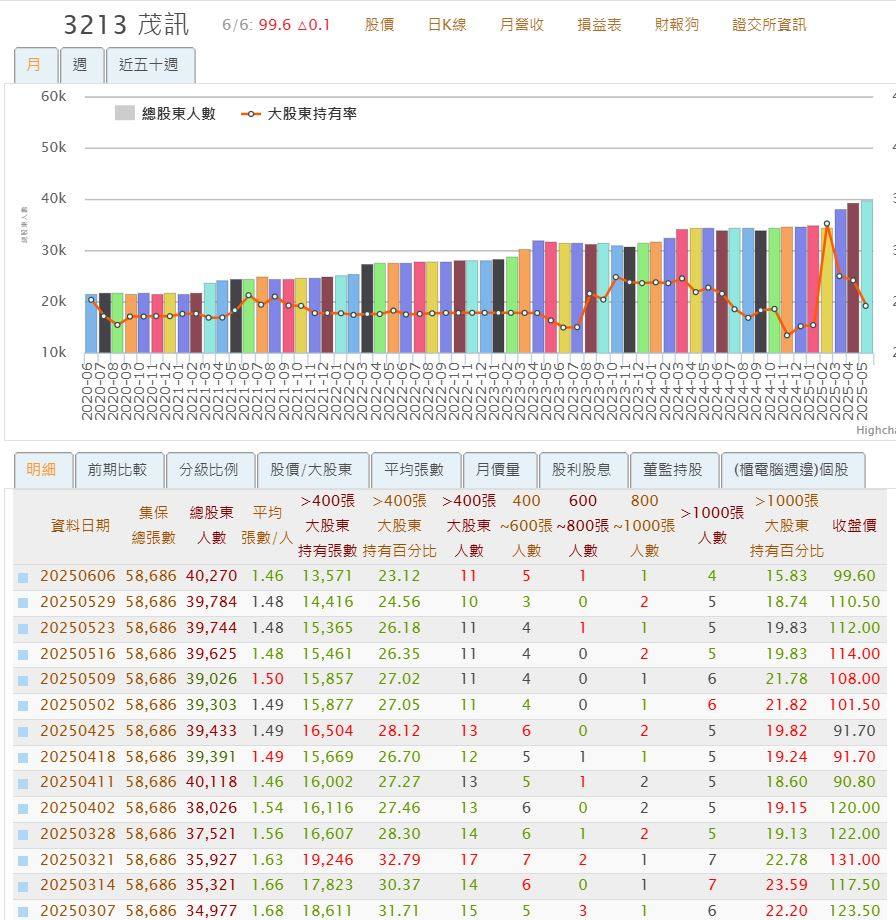896x920 pixels.
Task: Click the peak line point at 2025-02
Action: [x=827, y=224]
